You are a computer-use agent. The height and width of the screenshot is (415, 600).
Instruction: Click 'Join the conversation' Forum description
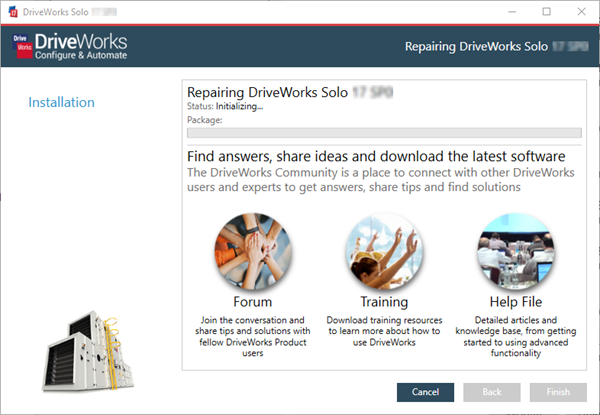pos(253,336)
